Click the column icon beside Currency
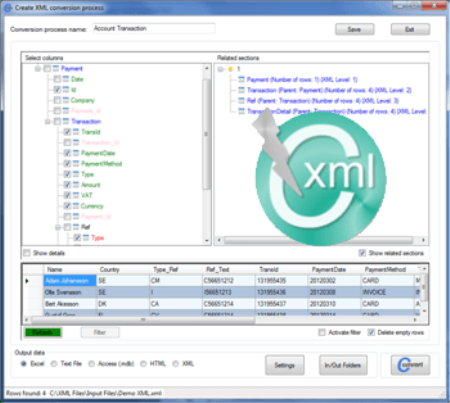 76,206
